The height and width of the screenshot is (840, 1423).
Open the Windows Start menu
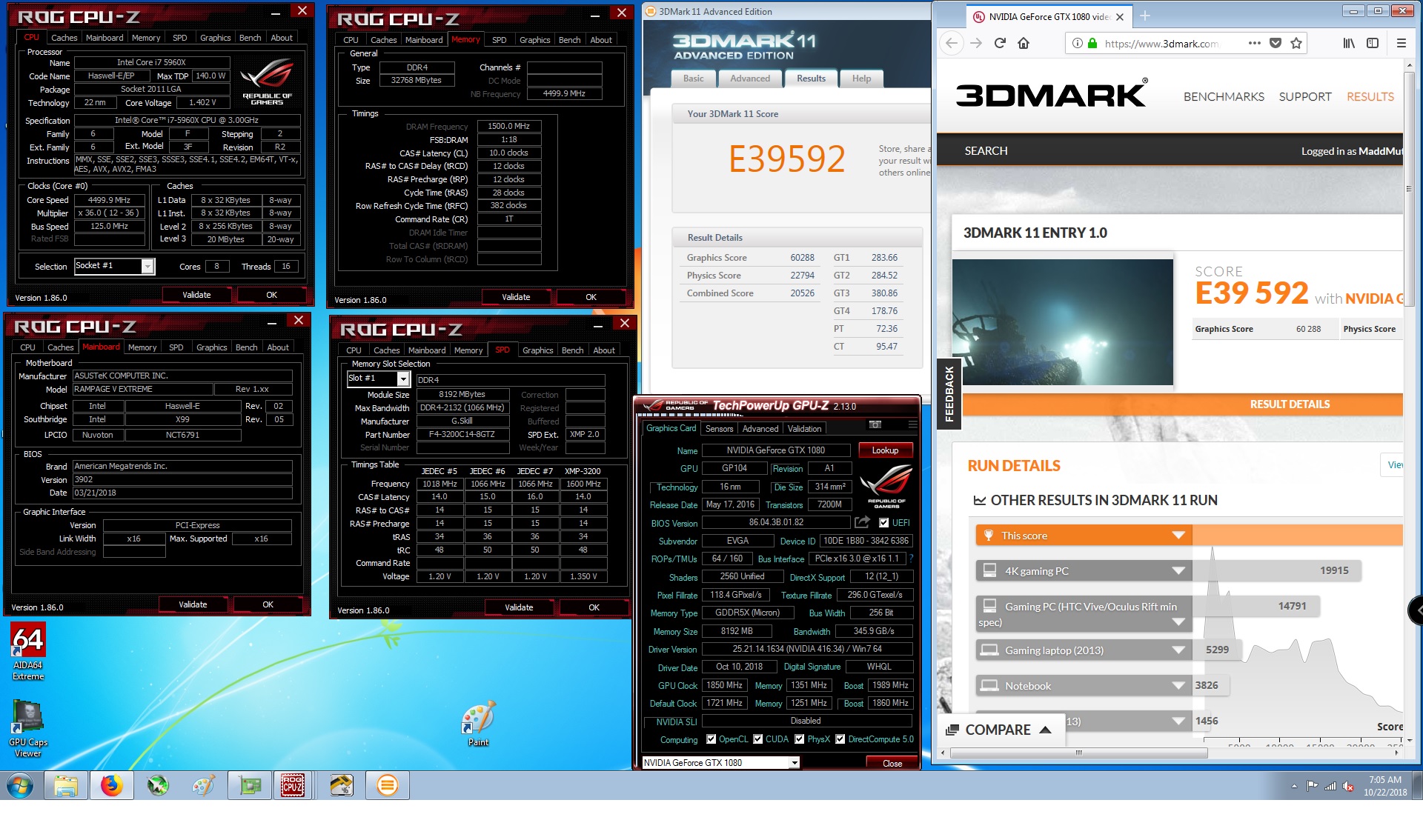coord(19,785)
